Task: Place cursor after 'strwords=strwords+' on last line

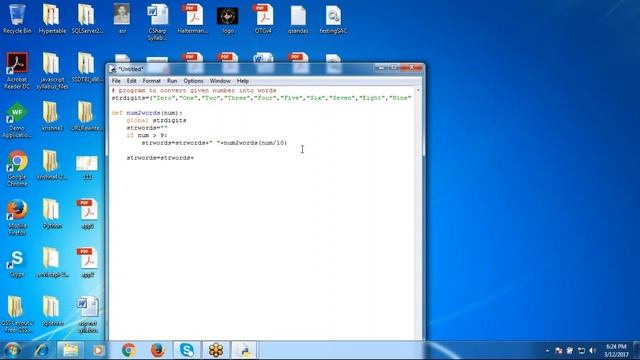Action: 194,158
